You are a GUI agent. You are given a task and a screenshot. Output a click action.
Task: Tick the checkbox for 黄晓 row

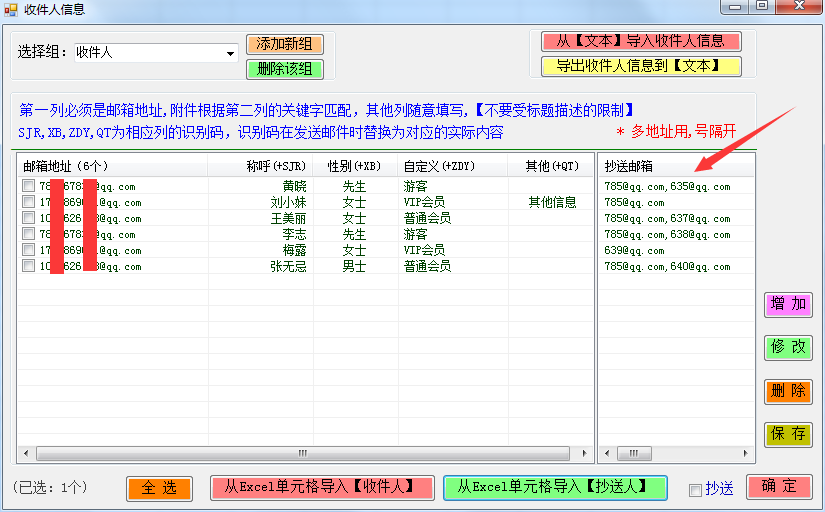28,186
